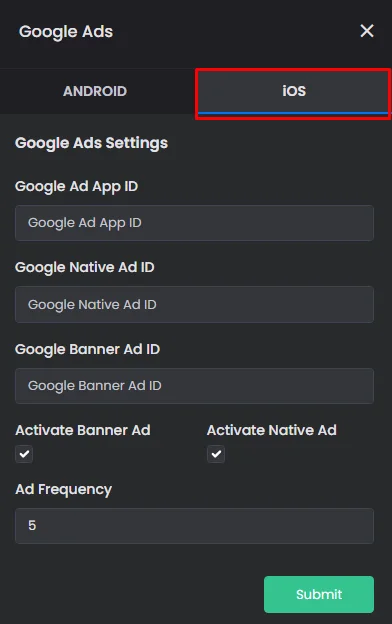Click the Google Ad App ID label
The image size is (392, 624).
pyautogui.click(x=76, y=187)
